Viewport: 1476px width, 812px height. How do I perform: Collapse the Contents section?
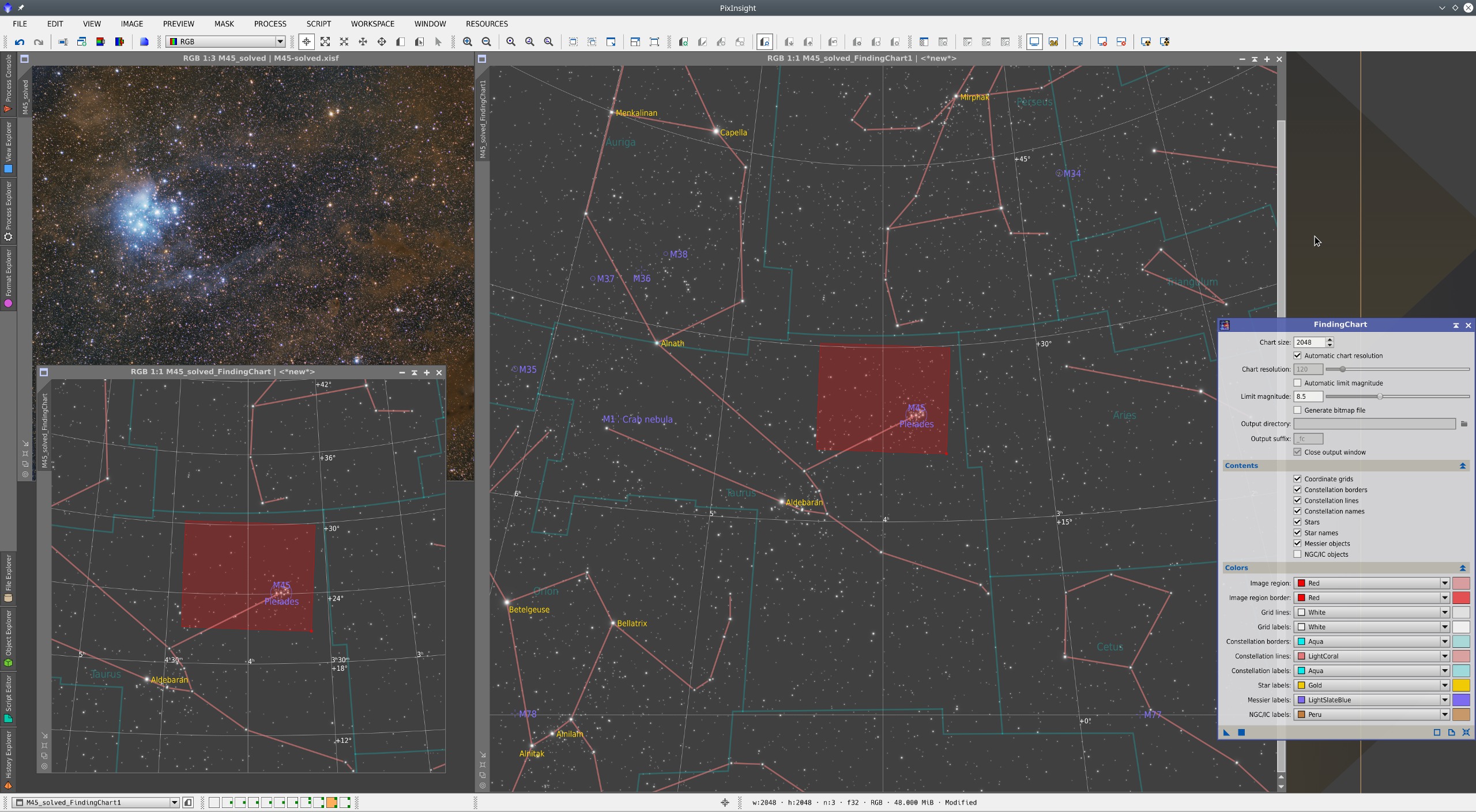click(x=1462, y=466)
